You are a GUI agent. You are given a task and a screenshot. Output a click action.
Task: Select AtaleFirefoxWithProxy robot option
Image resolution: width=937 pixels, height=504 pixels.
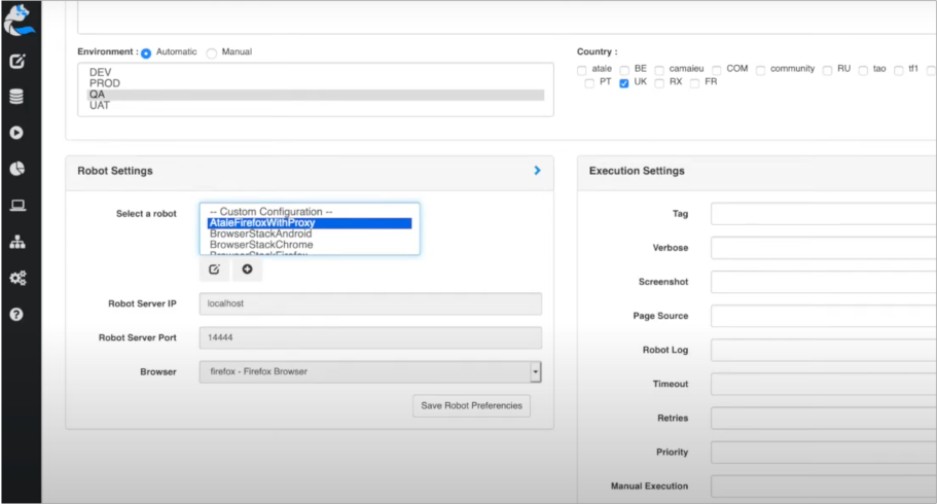tap(310, 223)
